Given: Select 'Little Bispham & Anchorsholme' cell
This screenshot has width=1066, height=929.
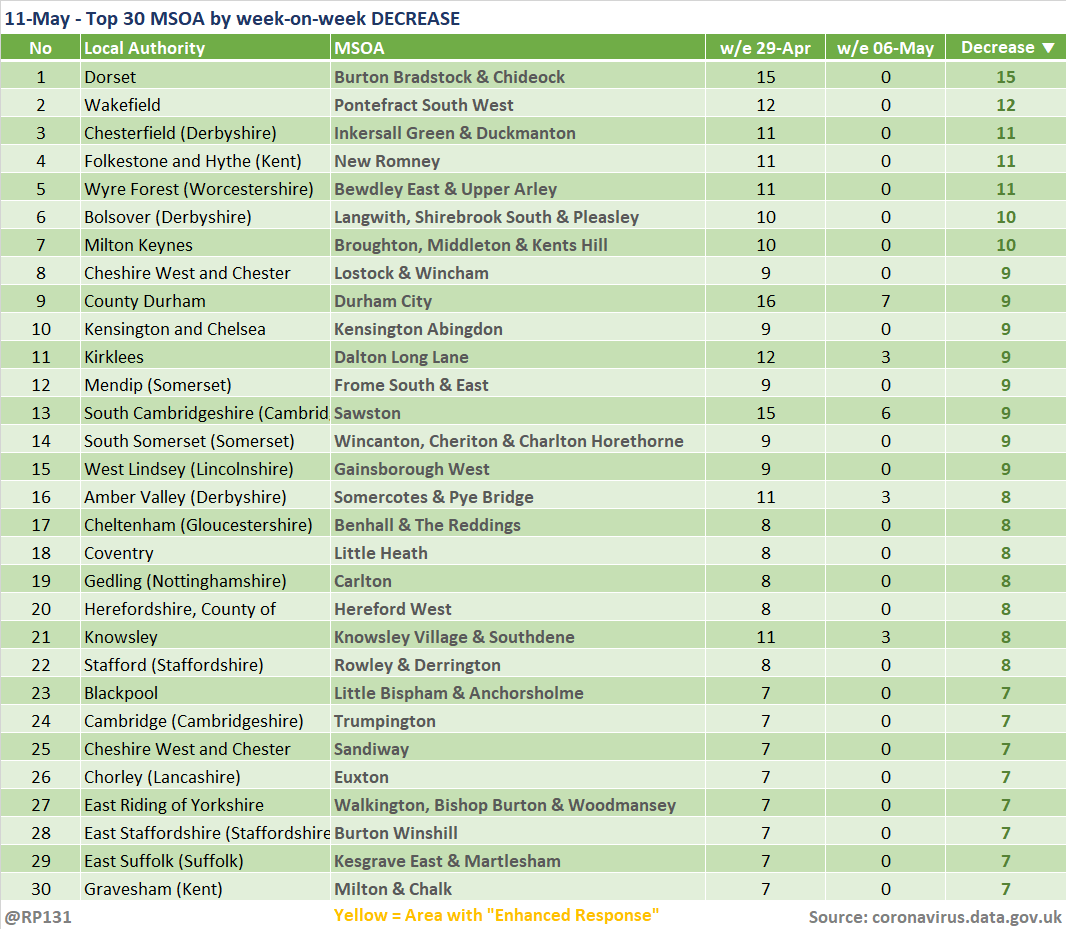Looking at the screenshot, I should (517, 693).
